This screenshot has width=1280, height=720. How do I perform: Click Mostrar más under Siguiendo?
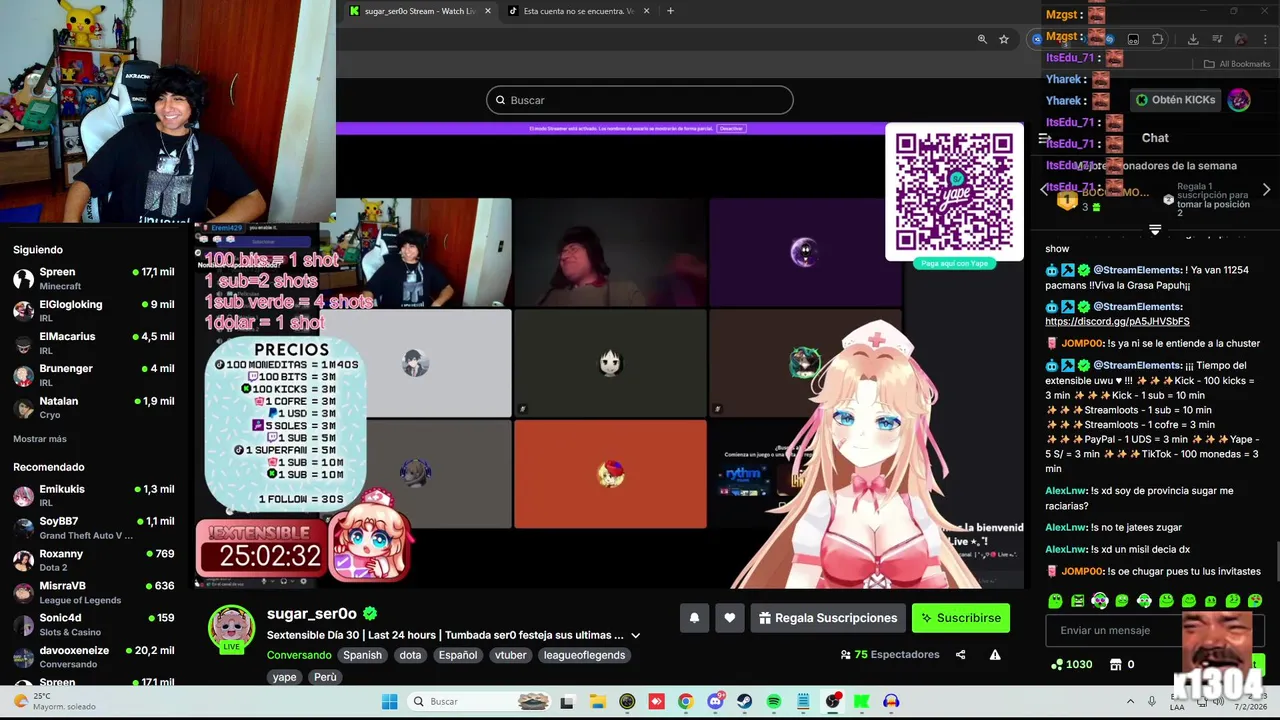coord(40,439)
